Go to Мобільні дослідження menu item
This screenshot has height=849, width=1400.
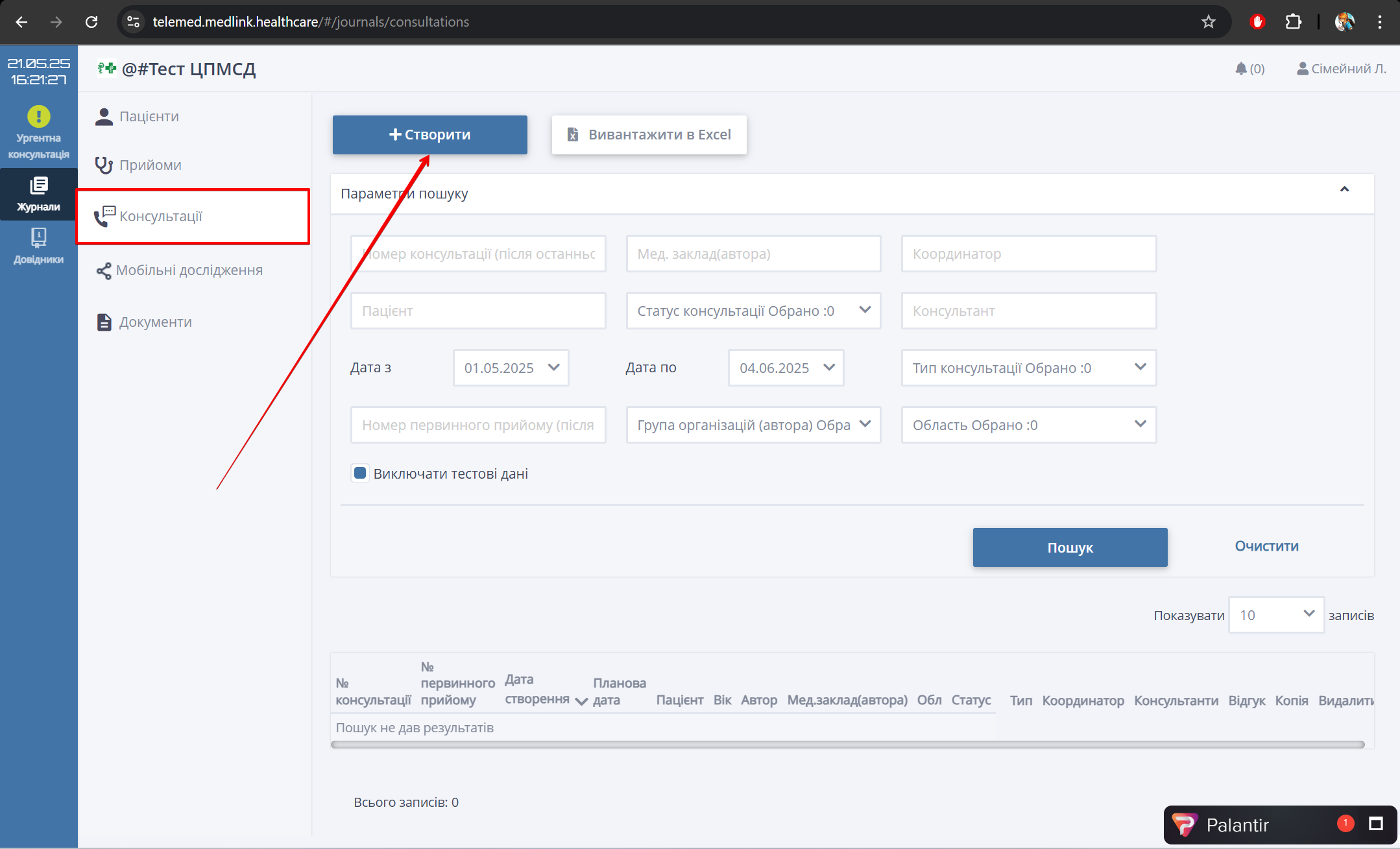[189, 270]
